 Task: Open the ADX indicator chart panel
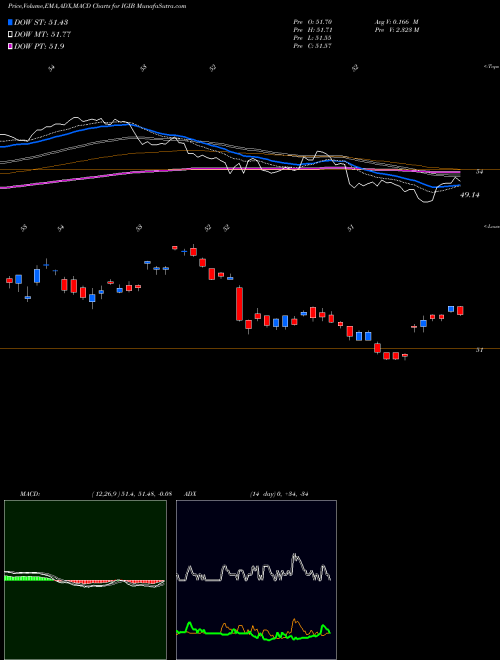(x=256, y=580)
